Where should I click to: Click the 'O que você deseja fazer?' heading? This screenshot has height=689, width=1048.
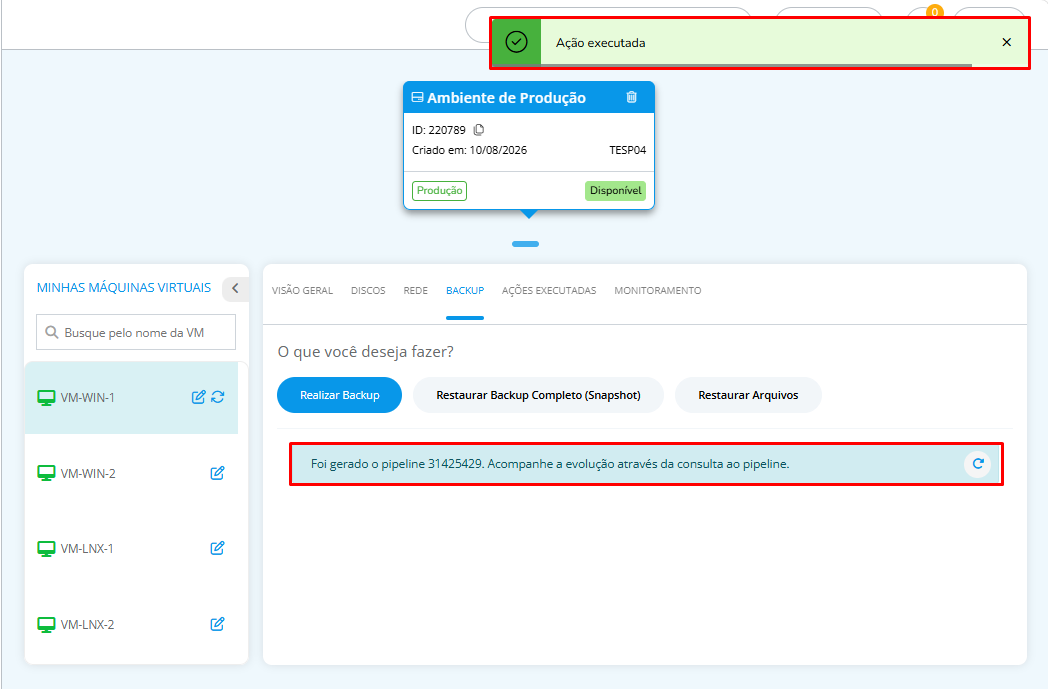[x=366, y=352]
